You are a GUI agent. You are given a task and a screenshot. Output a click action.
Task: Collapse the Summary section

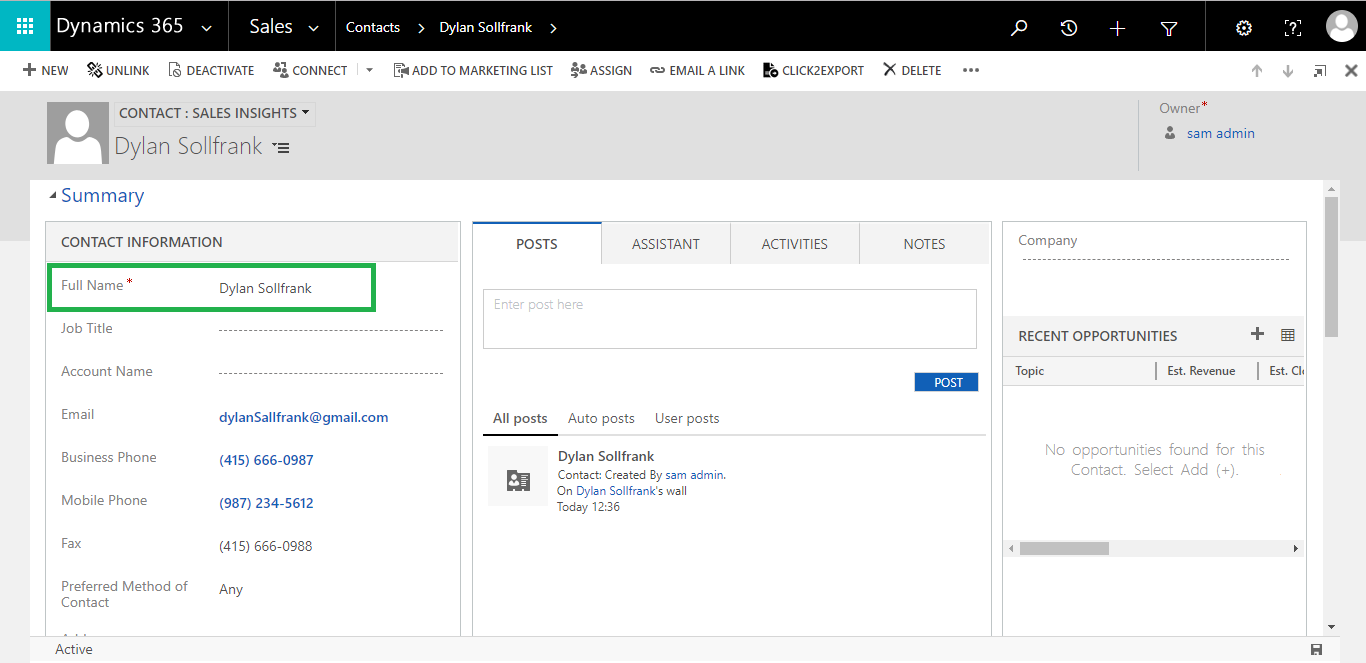pyautogui.click(x=53, y=196)
